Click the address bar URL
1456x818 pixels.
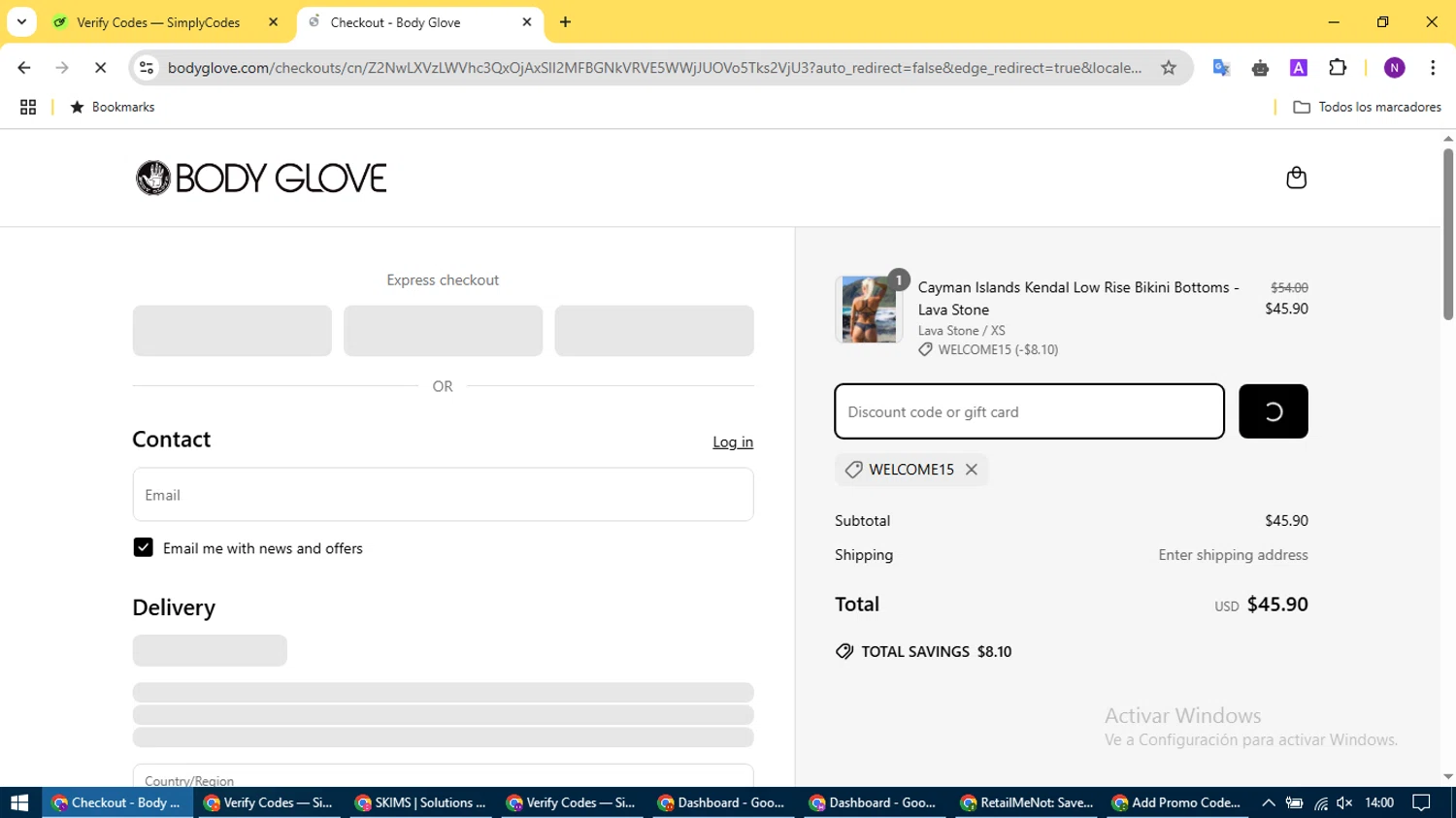point(654,68)
